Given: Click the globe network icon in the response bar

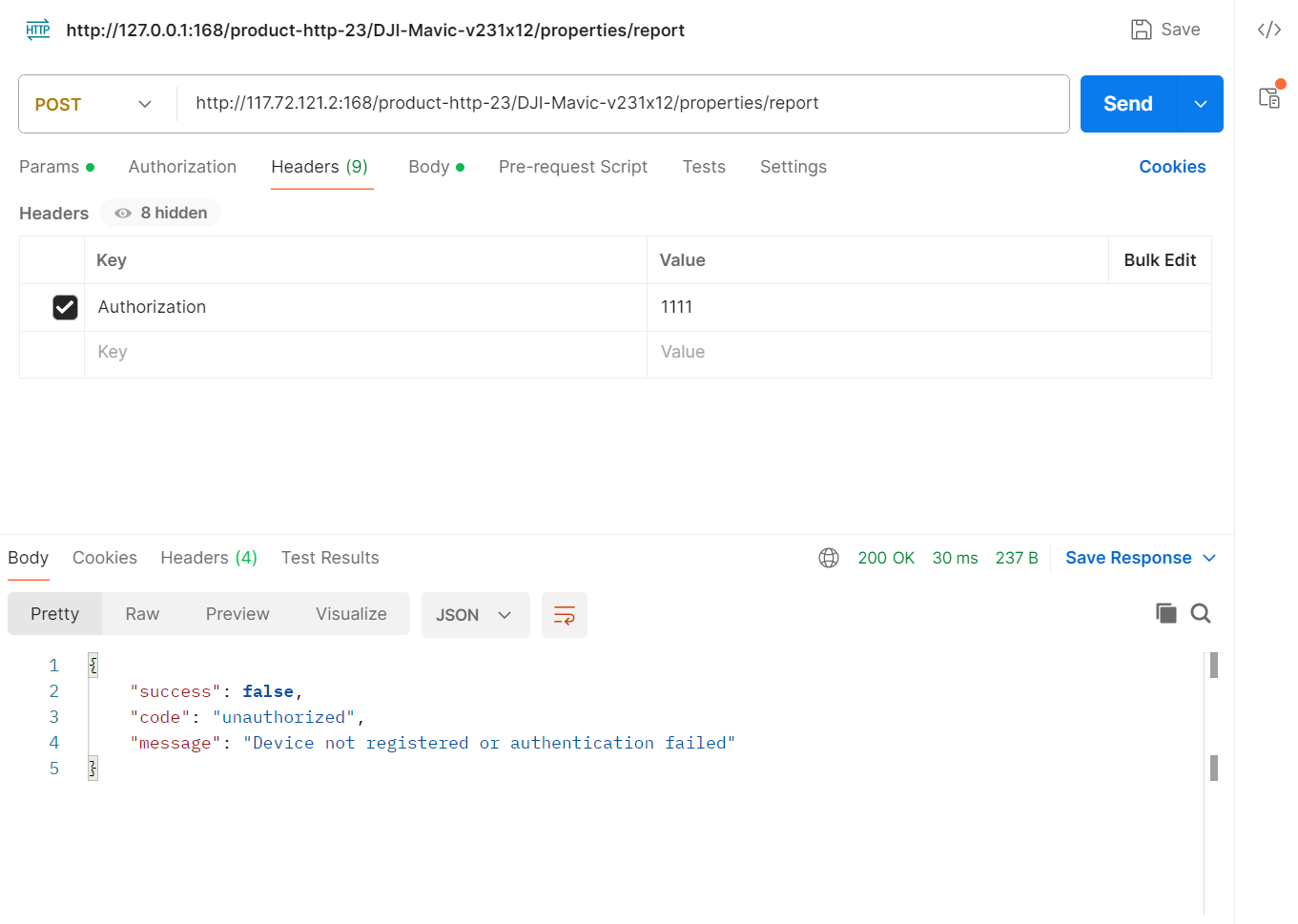Looking at the screenshot, I should (828, 558).
